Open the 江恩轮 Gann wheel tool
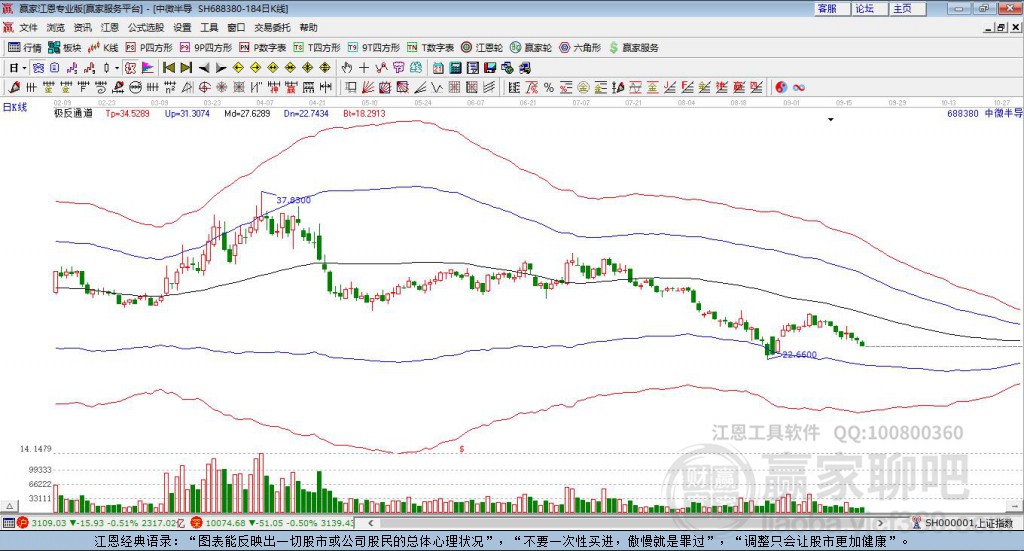Screen dimensions: 1024x551 tap(481, 48)
